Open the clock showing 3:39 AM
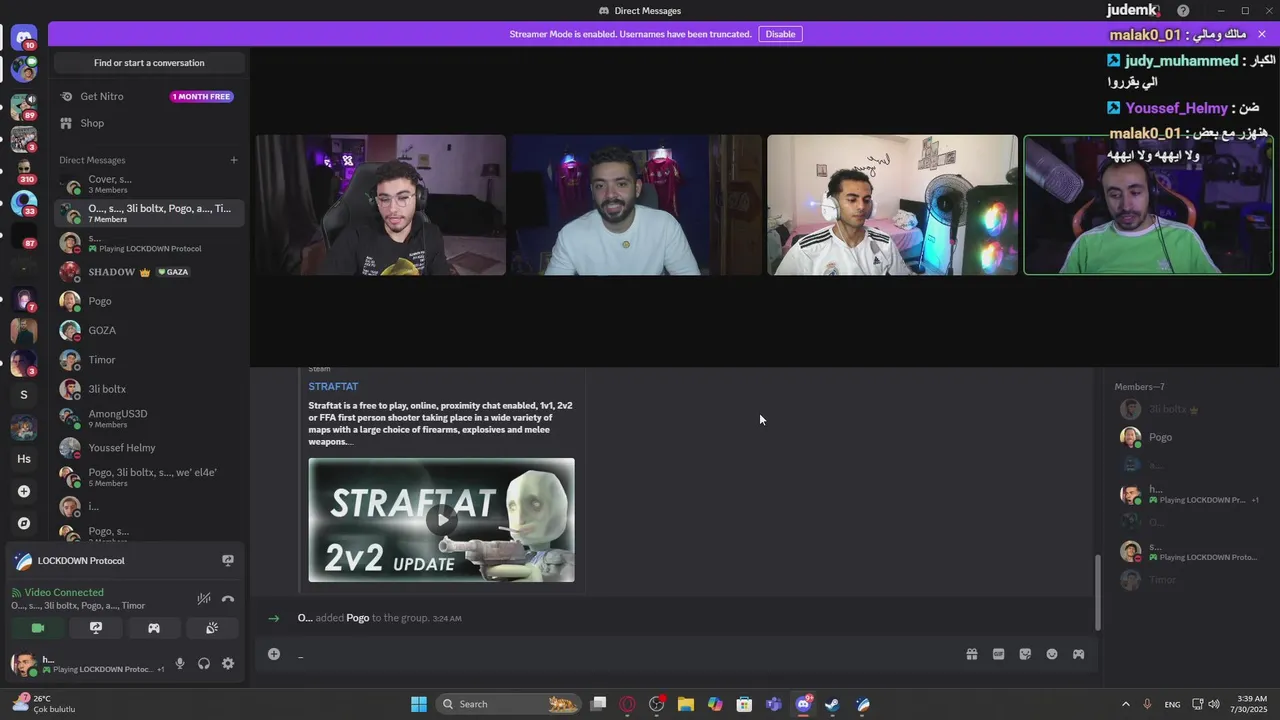The height and width of the screenshot is (720, 1280). click(1253, 704)
